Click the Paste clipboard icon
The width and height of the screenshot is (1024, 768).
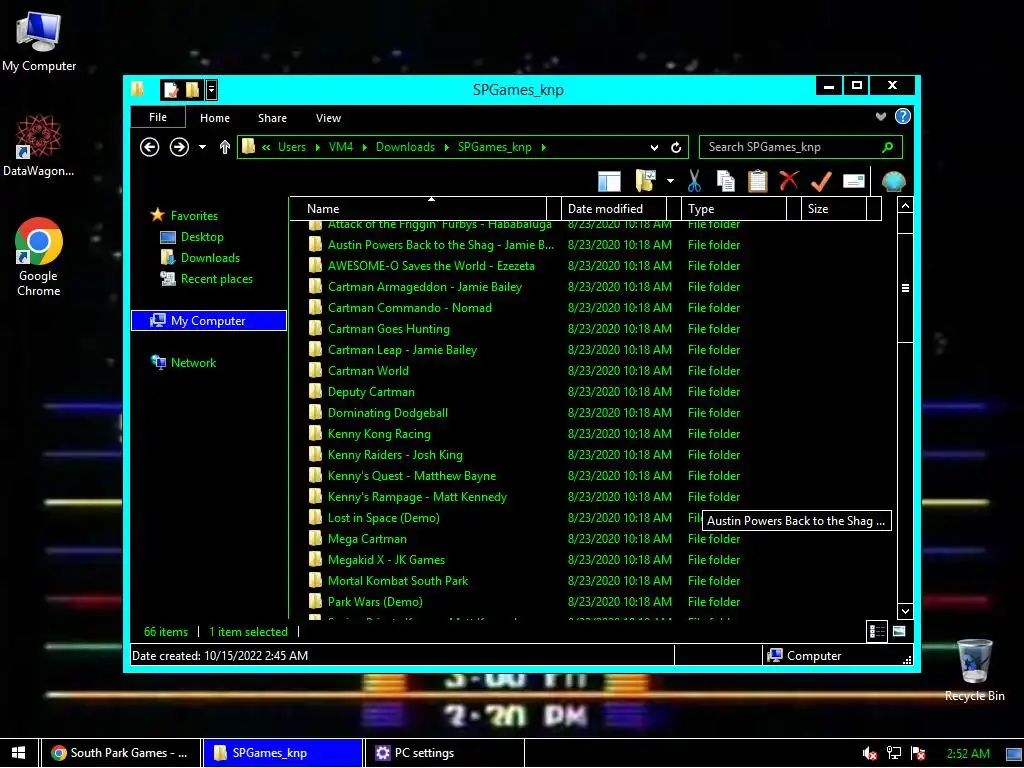(758, 181)
